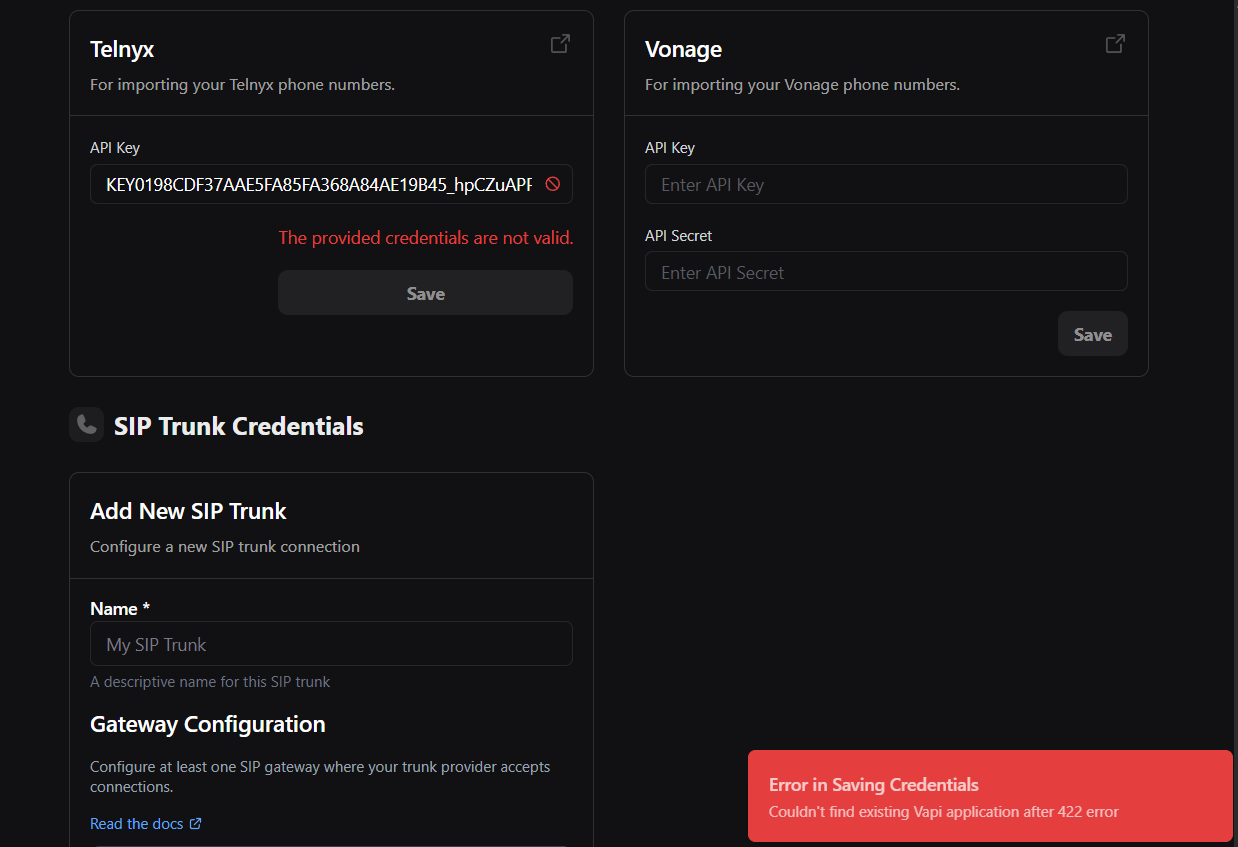Click the phone icon beside SIP Trunk Credentials
The image size is (1238, 847).
[86, 425]
